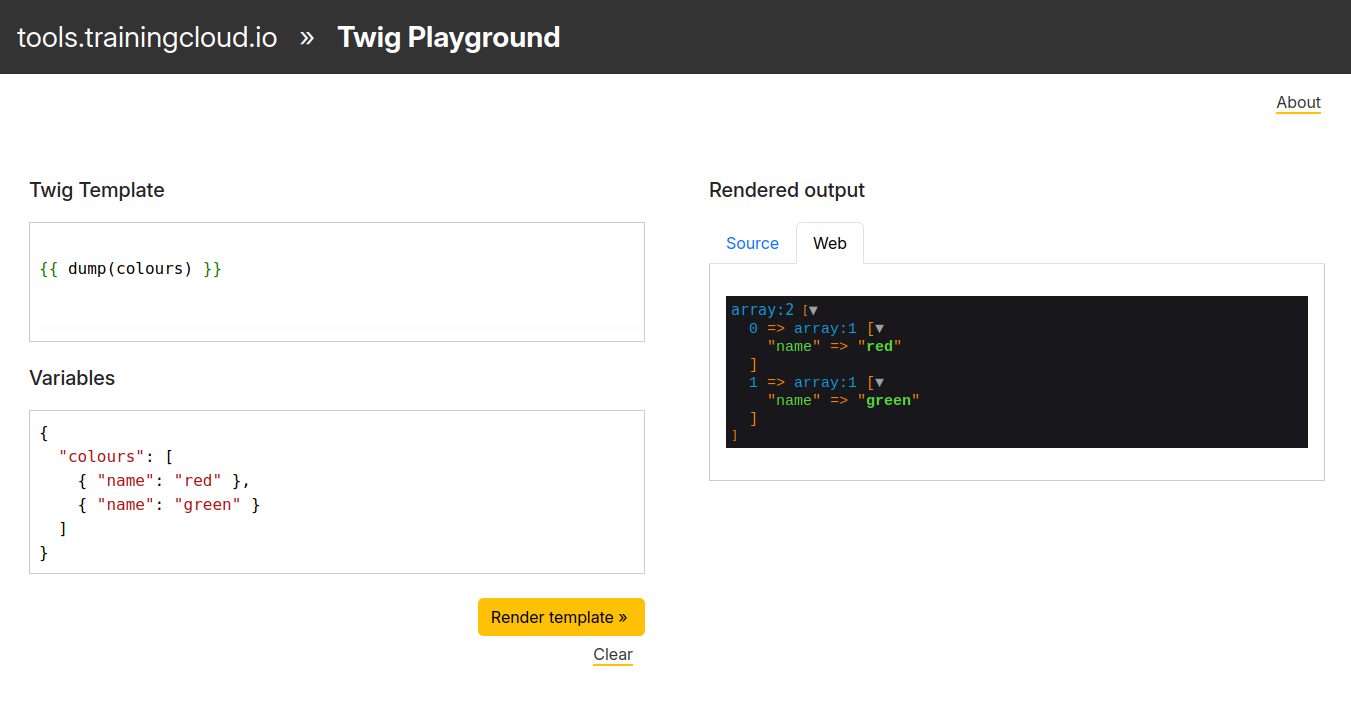The width and height of the screenshot is (1351, 727).
Task: Click dump(colours) in the template editor
Action: tap(130, 269)
